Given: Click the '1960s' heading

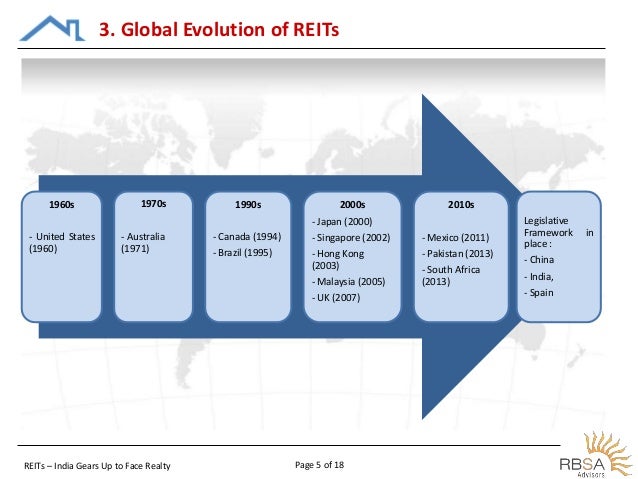Looking at the screenshot, I should pyautogui.click(x=61, y=204).
